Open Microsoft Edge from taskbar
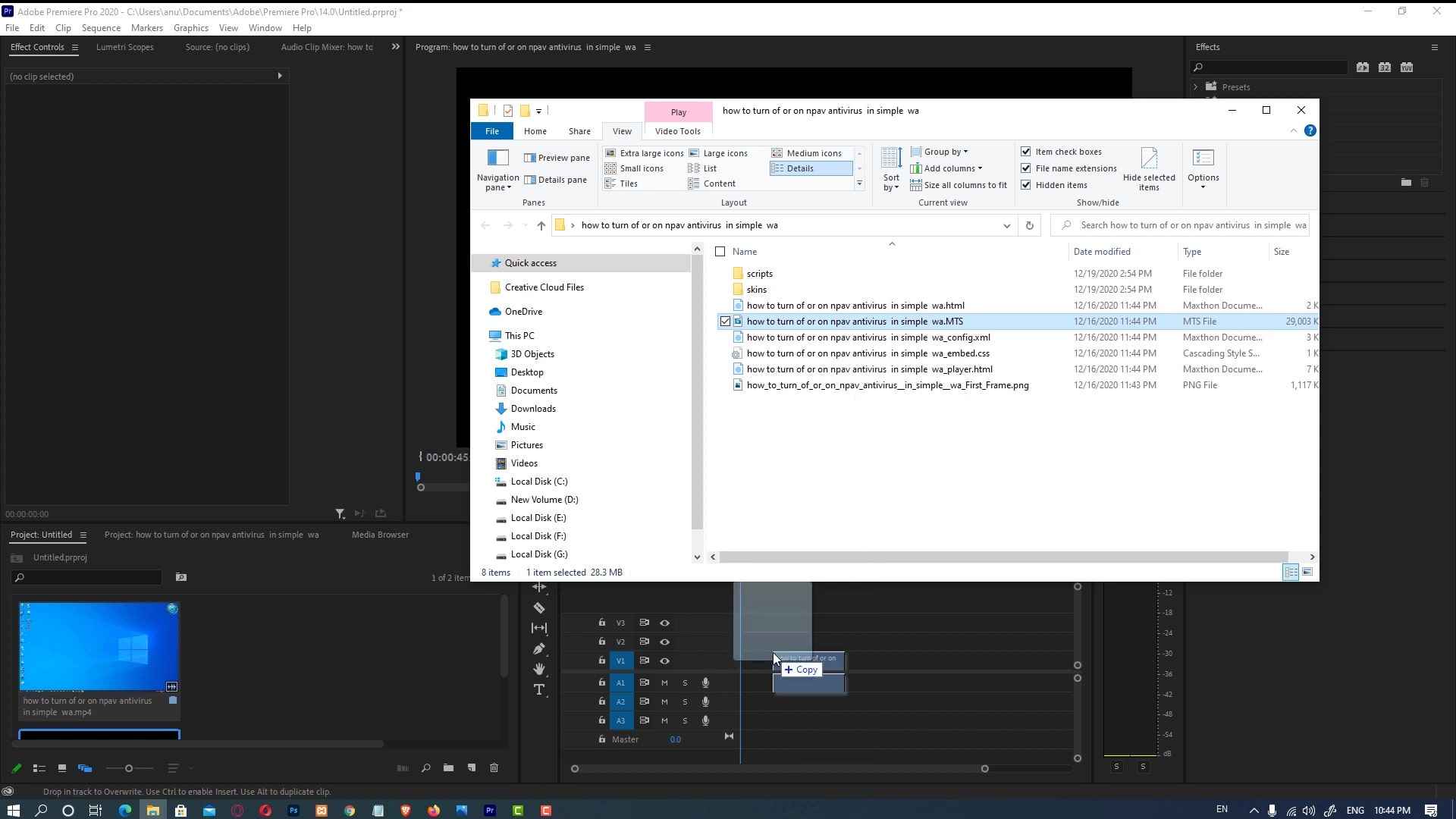Screen dimensions: 1456x819 pos(125,811)
